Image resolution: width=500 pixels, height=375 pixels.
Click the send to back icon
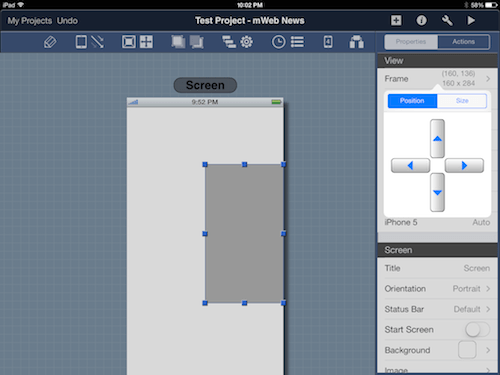[197, 42]
